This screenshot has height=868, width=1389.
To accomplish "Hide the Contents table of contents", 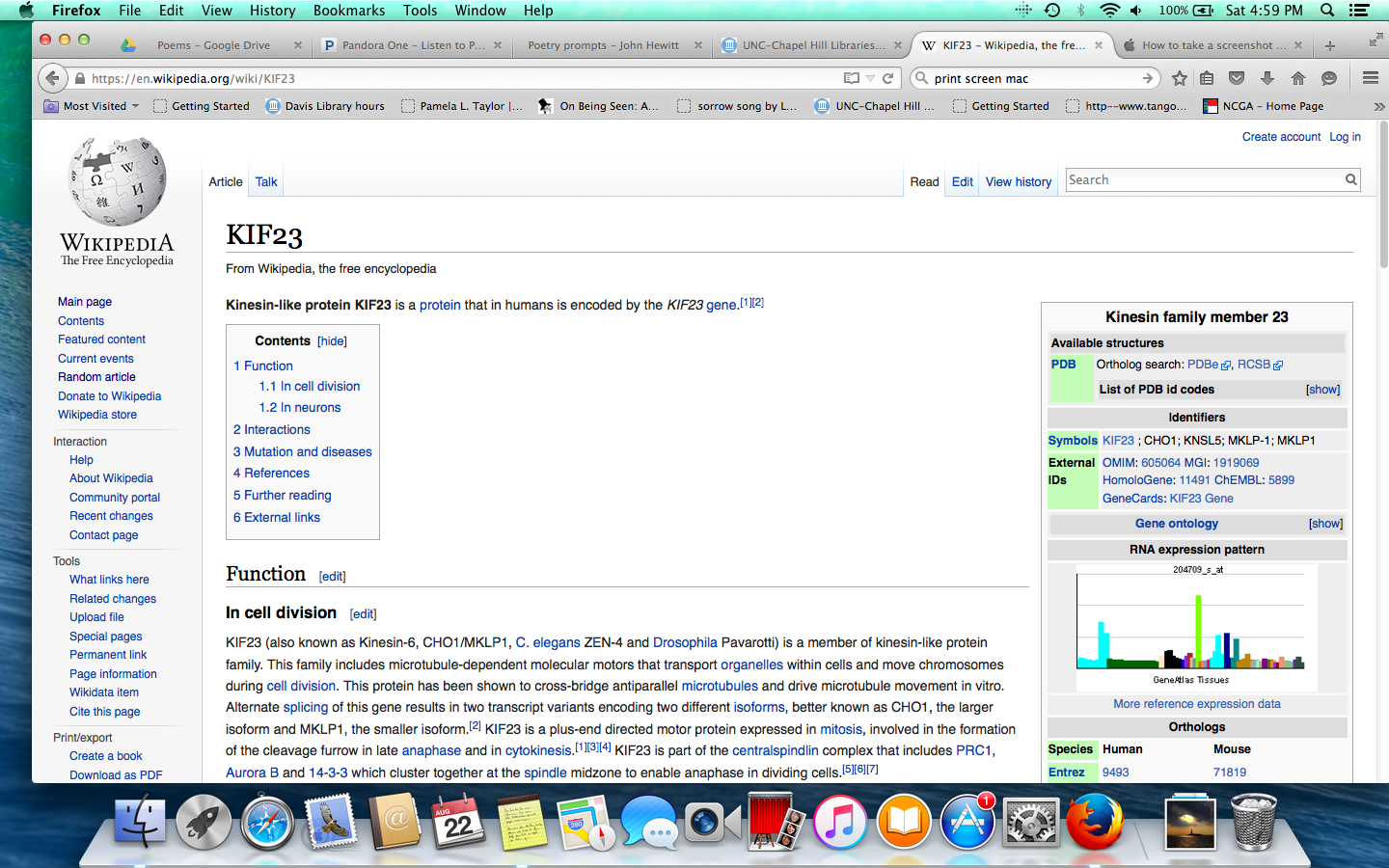I will (x=332, y=341).
